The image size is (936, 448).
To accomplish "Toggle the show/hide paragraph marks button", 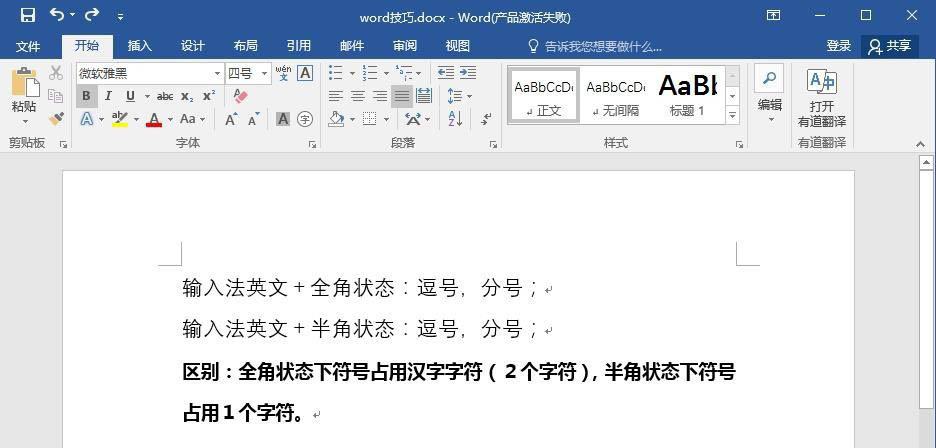I will pyautogui.click(x=487, y=119).
